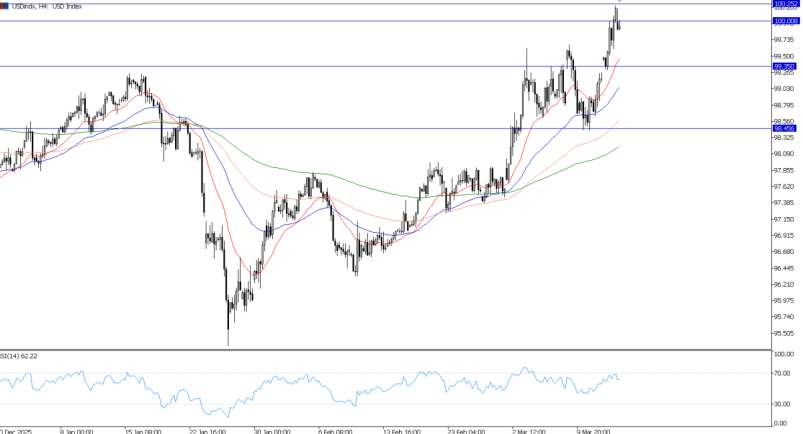
Task: Click the 95.975 value on the price axis
Action: (784, 301)
